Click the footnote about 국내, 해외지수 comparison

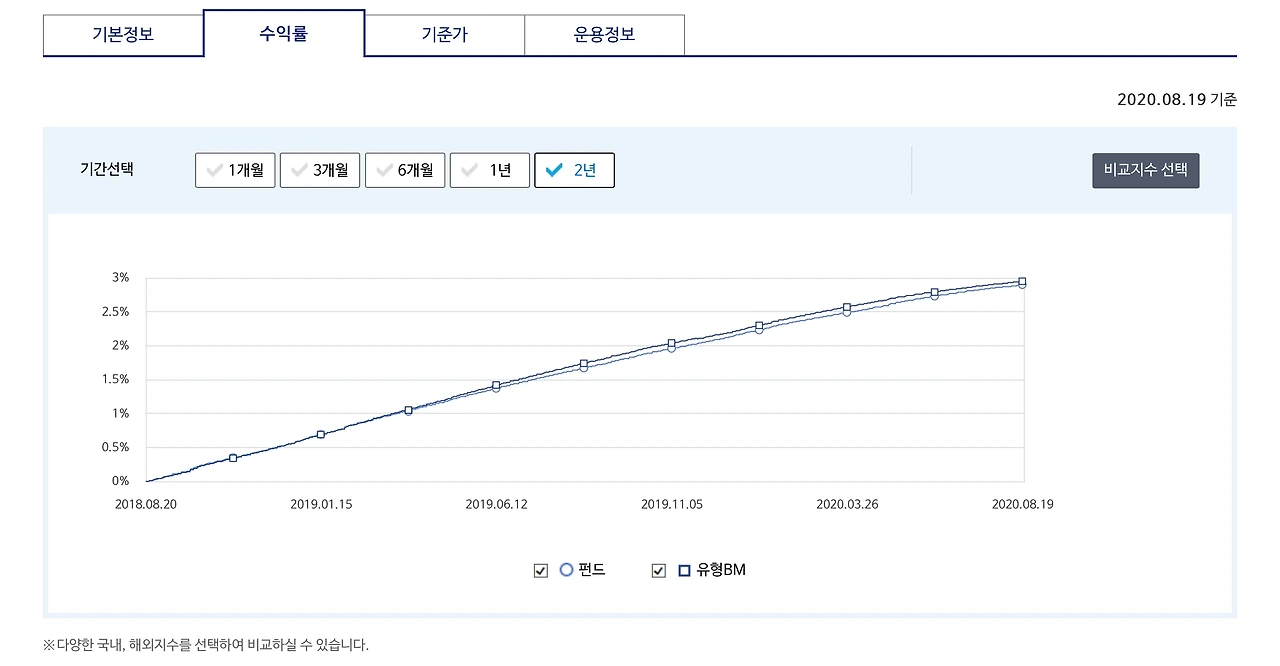[x=206, y=645]
